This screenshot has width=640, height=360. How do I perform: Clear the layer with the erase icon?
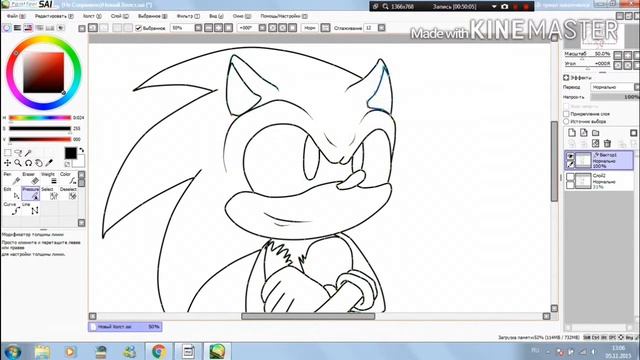click(596, 143)
